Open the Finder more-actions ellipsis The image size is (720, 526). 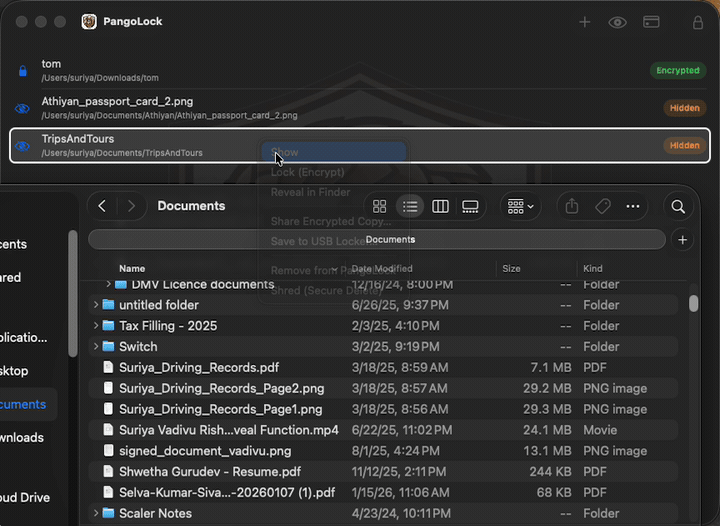coord(633,207)
